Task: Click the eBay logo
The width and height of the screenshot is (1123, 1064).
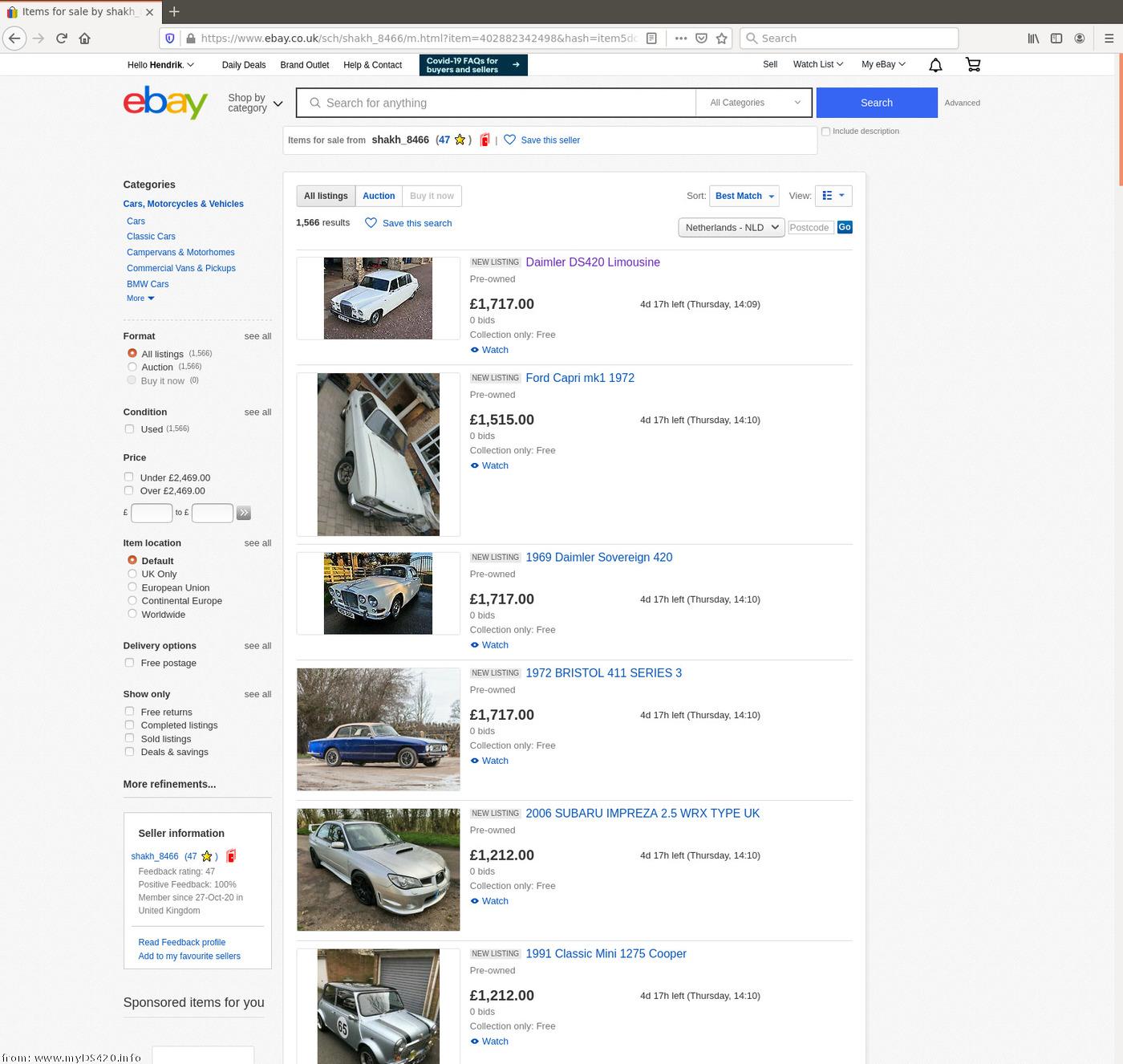Action: pos(165,103)
